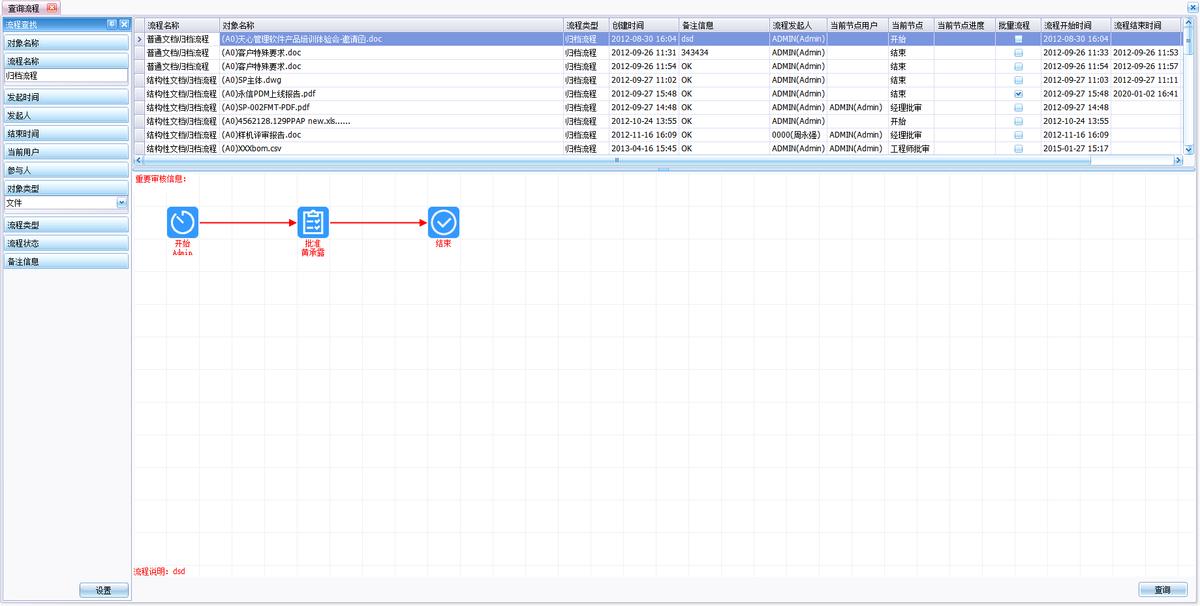
Task: Click the 设置 settings button
Action: coord(104,591)
